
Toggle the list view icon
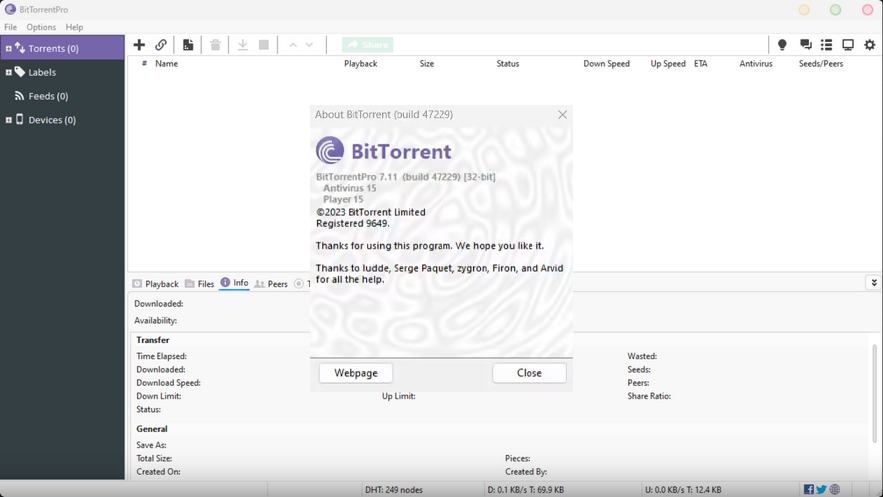(x=827, y=44)
